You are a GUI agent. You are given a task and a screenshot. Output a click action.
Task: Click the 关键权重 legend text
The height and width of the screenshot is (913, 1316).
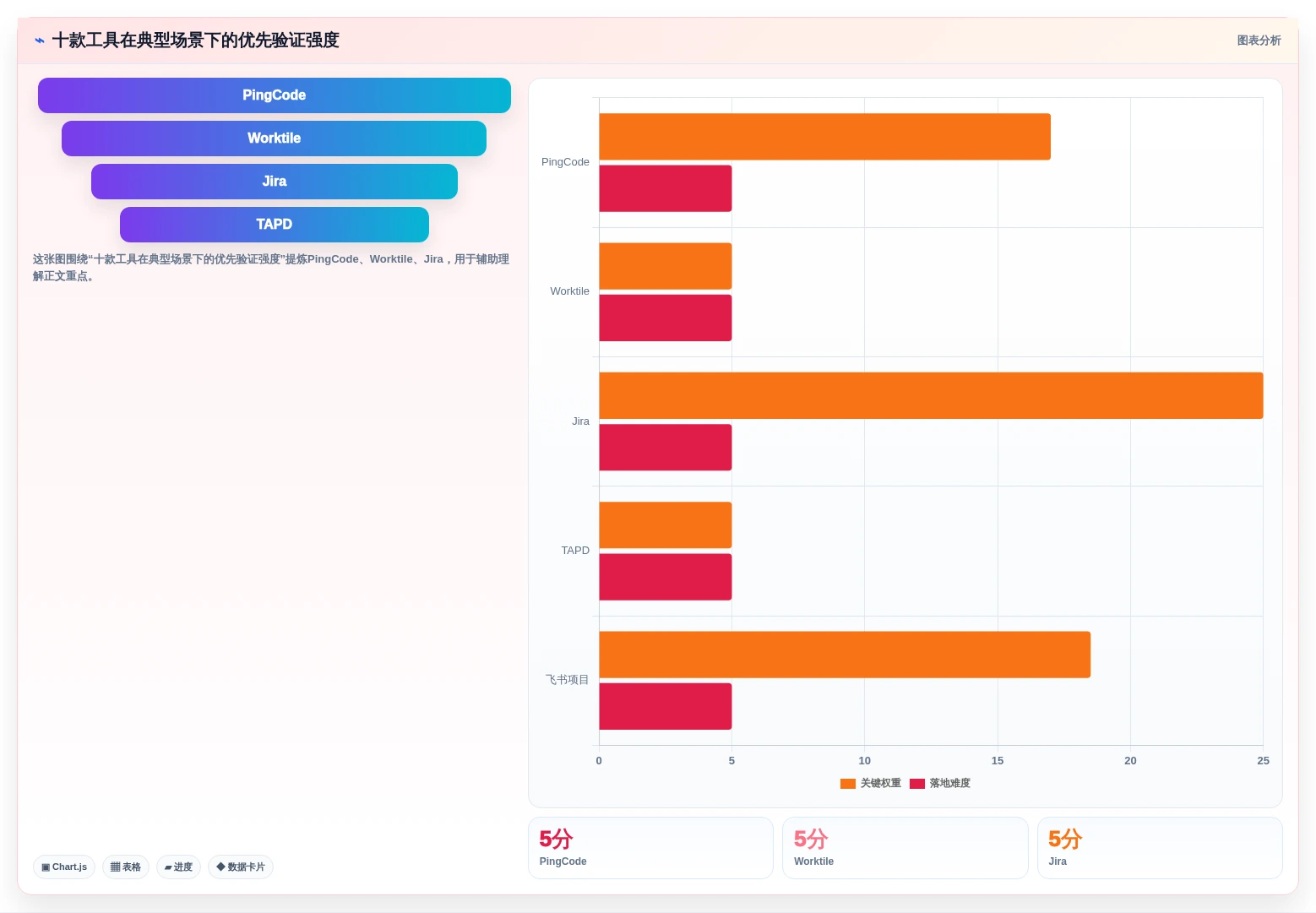click(880, 784)
